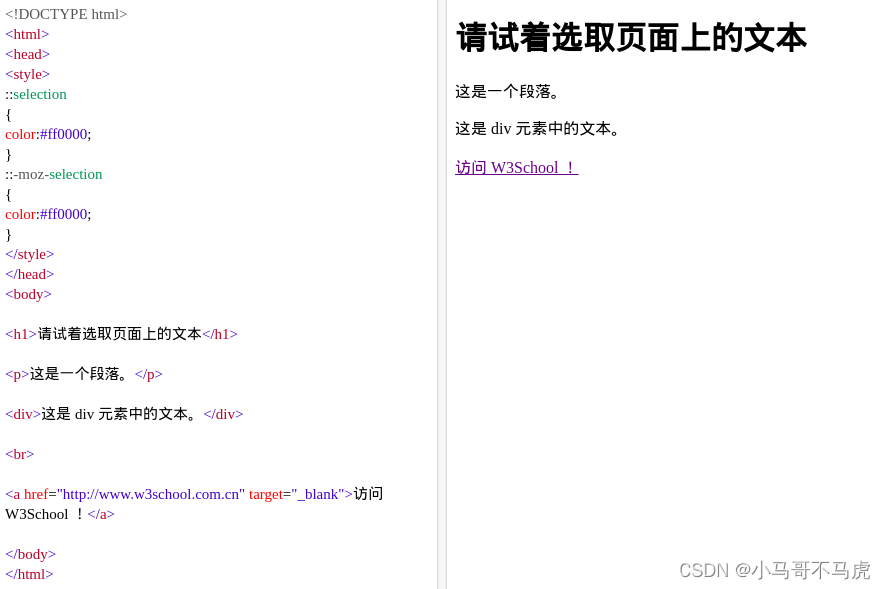Click the closing </body> tag line

pyautogui.click(x=30, y=554)
